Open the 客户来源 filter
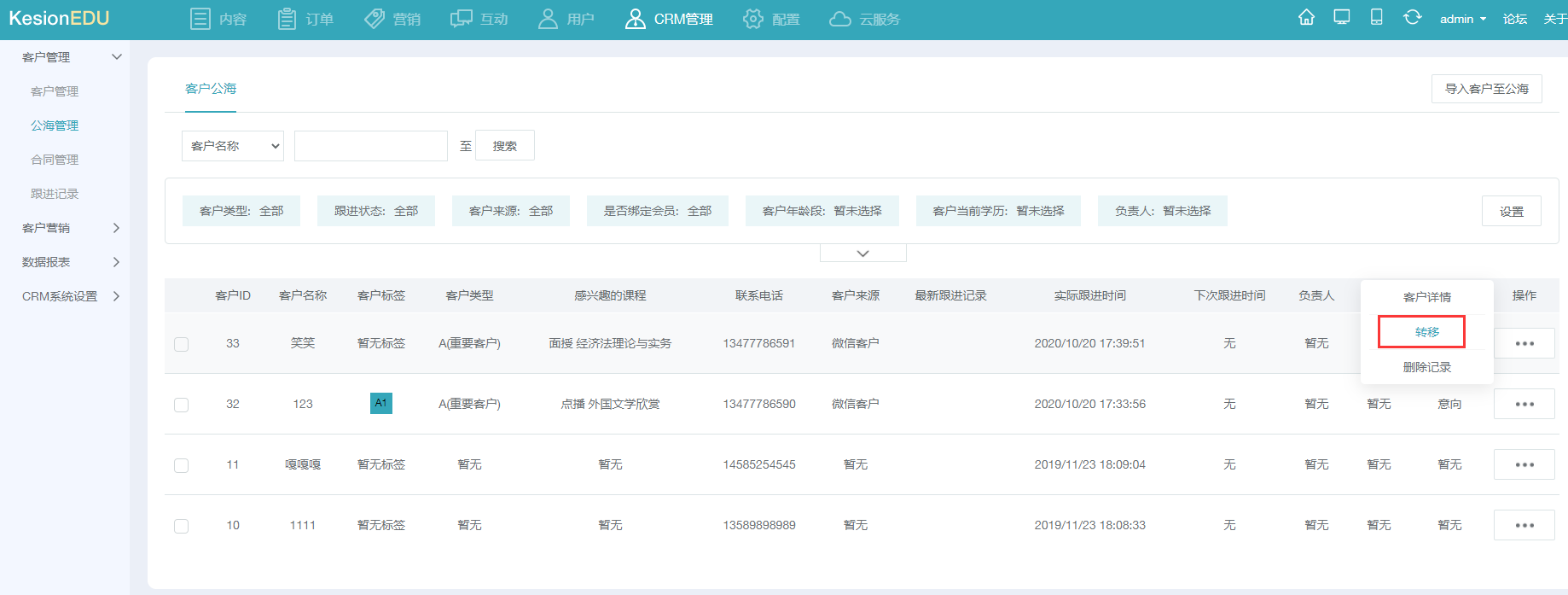Viewport: 1568px width, 595px height. pyautogui.click(x=511, y=211)
